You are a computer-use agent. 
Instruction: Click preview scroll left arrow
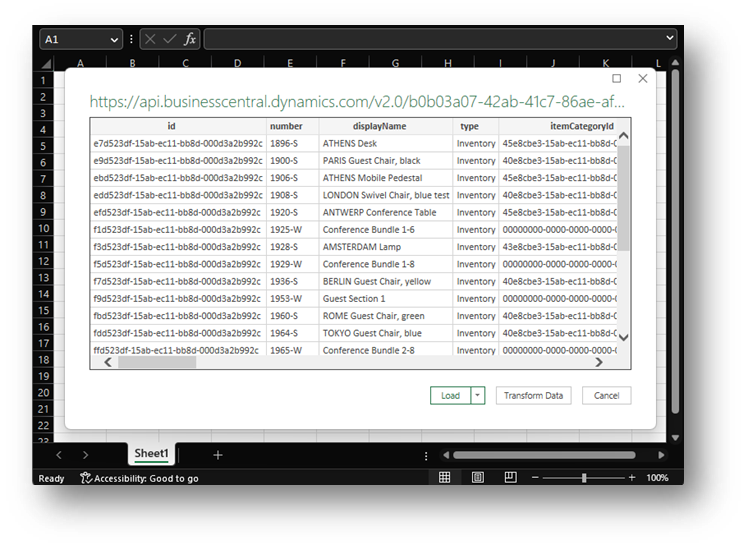click(x=108, y=363)
